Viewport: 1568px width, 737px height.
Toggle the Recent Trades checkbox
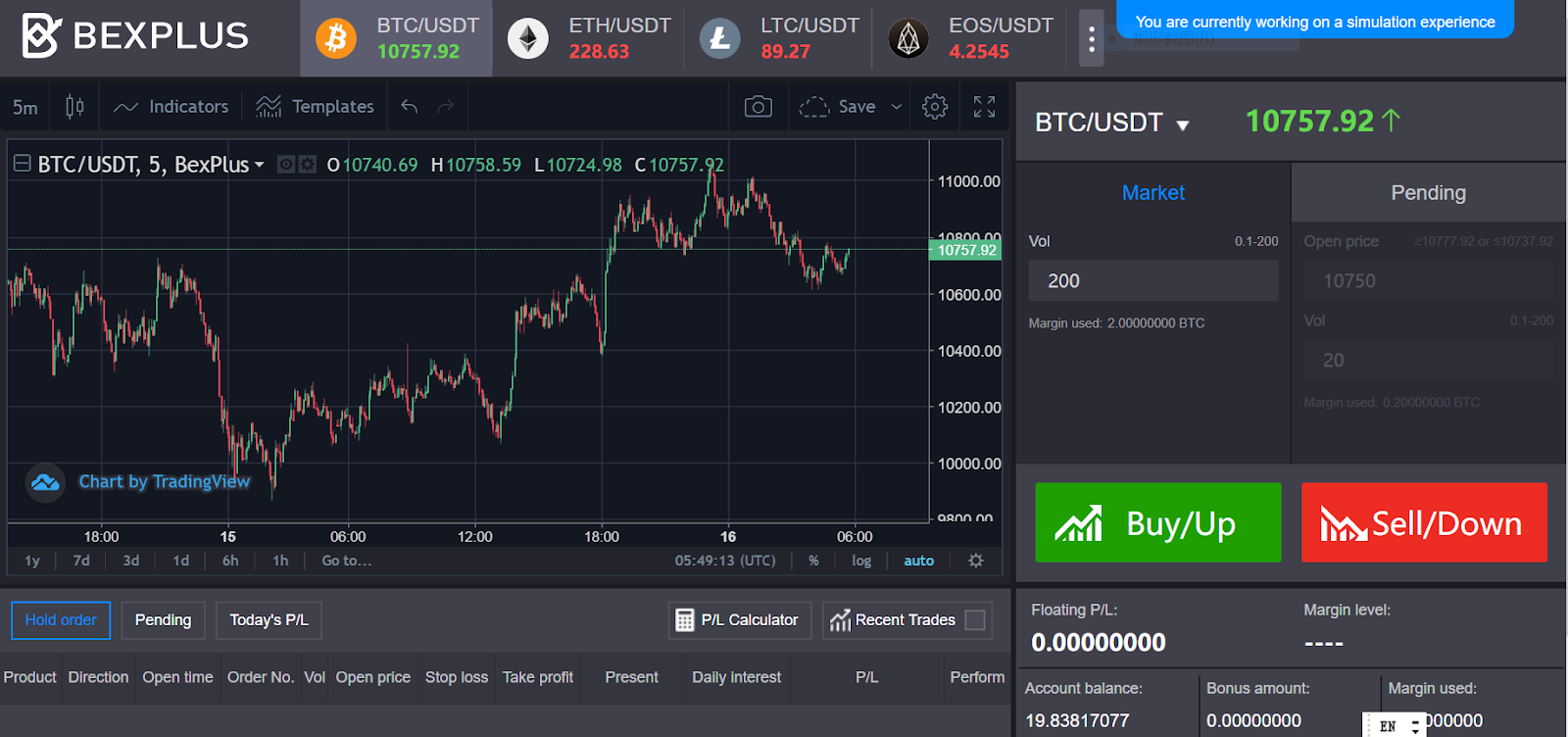[x=975, y=620]
